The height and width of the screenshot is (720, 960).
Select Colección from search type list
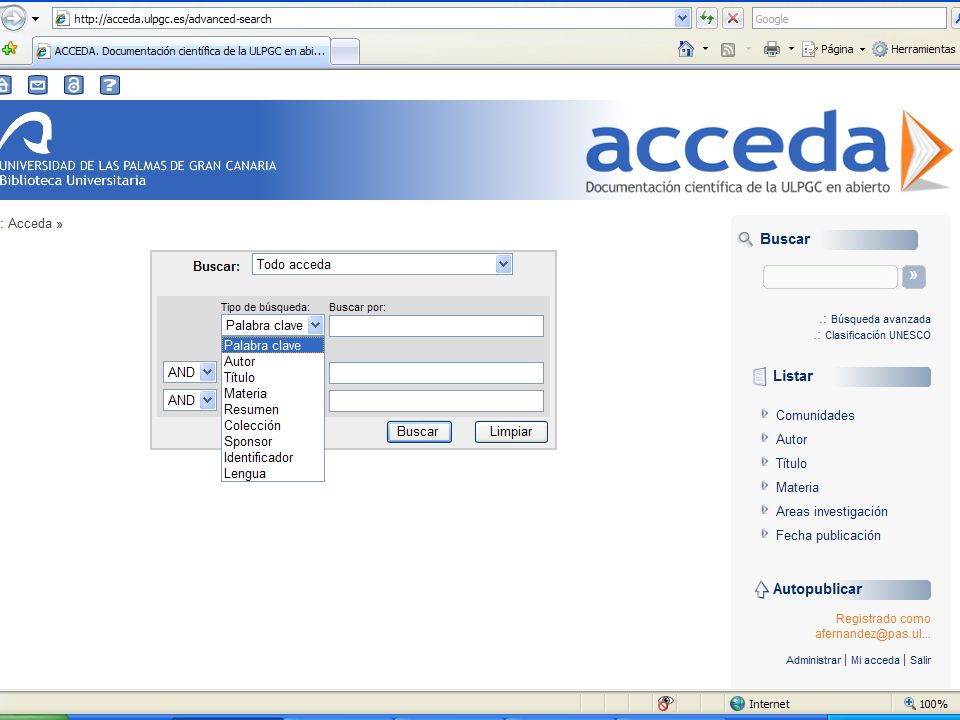(x=272, y=425)
